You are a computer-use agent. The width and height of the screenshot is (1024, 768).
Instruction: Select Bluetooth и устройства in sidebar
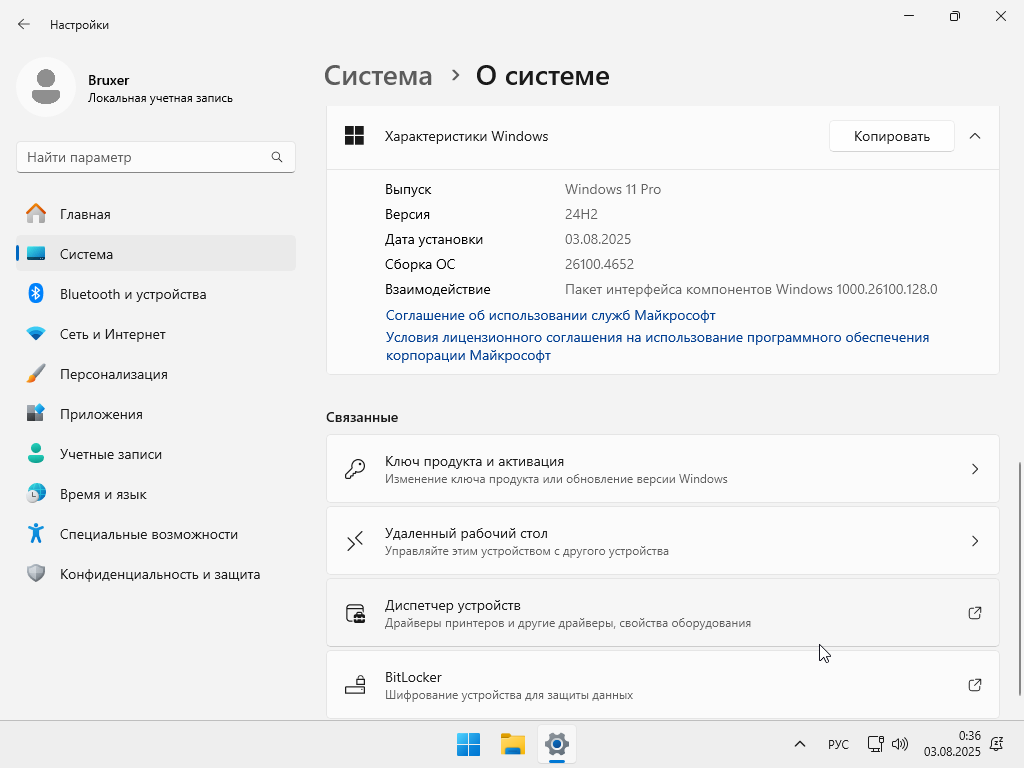156,293
